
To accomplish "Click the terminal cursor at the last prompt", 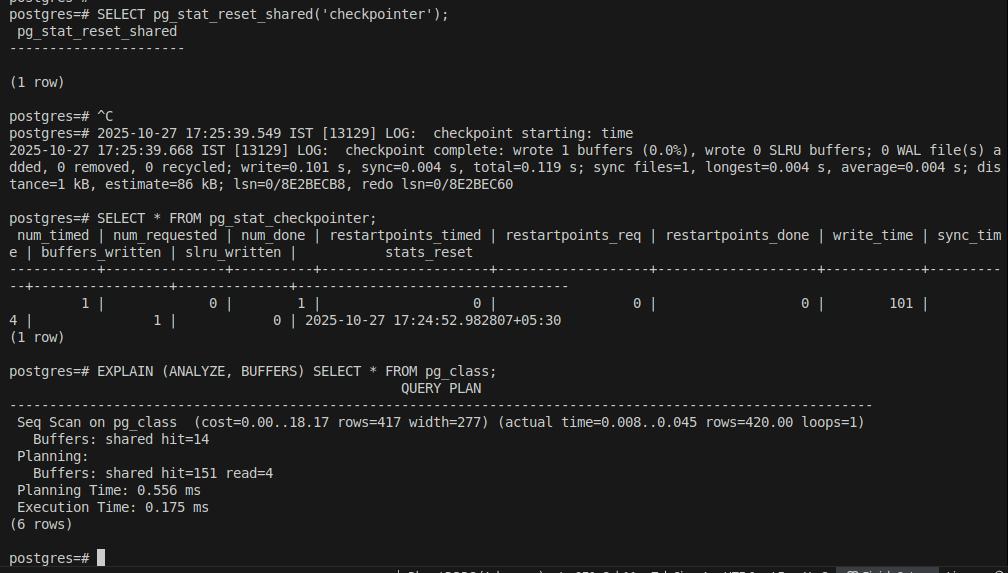I will 101,557.
